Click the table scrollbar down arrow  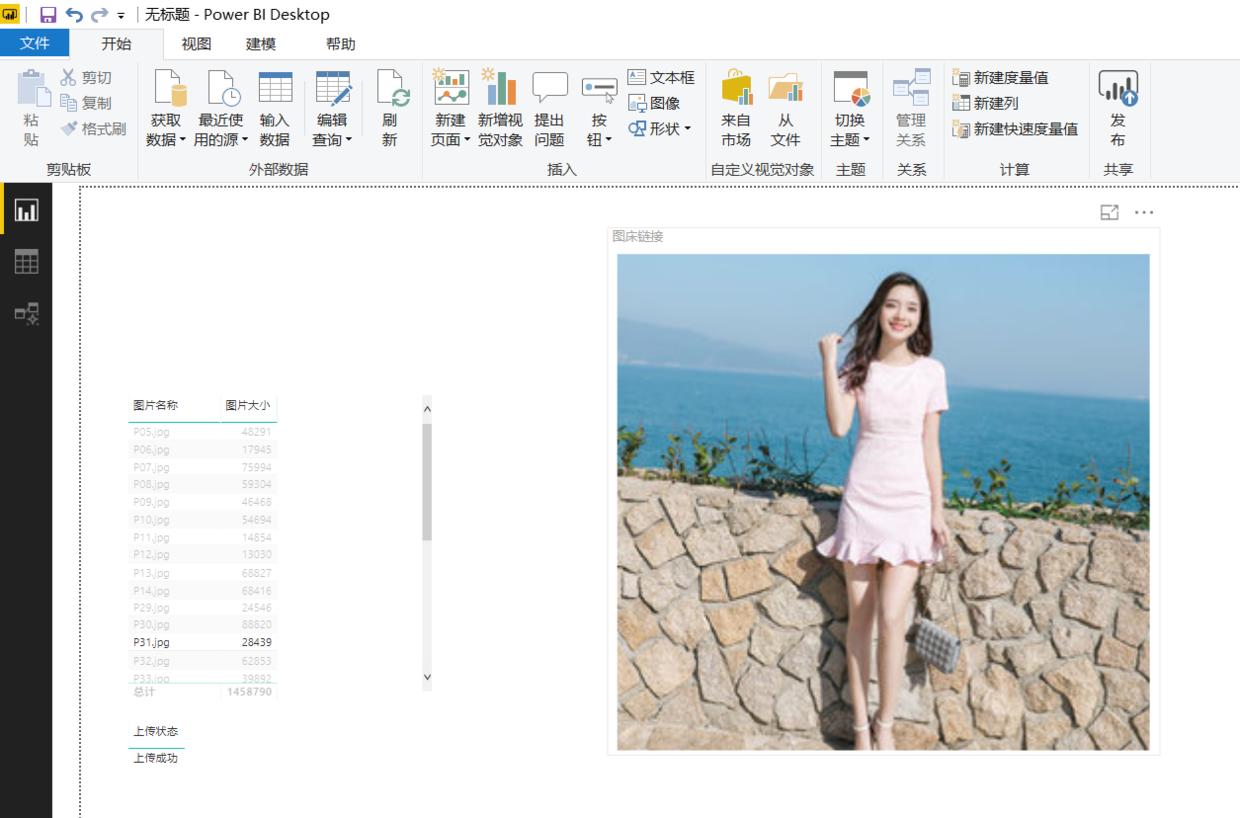427,676
